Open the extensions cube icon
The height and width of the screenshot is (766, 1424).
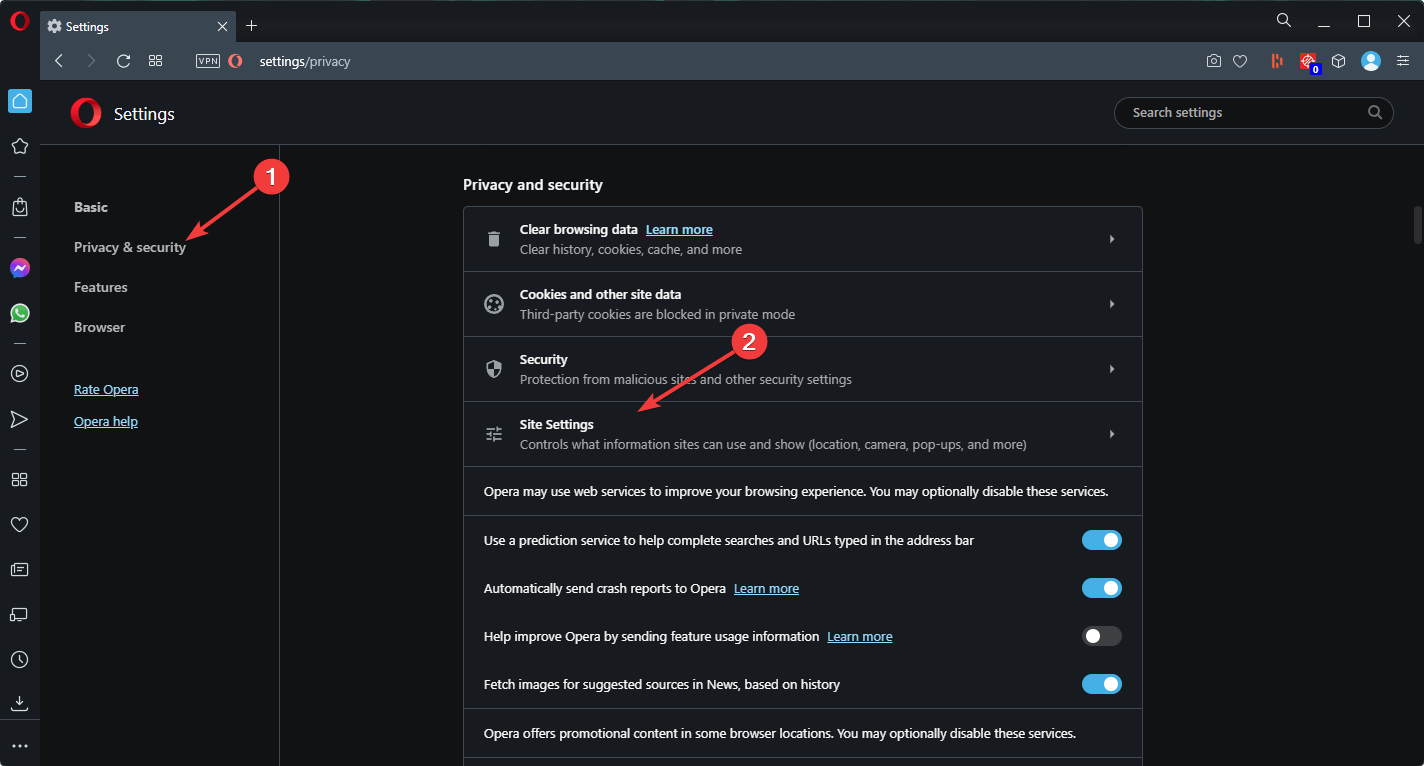[1339, 61]
